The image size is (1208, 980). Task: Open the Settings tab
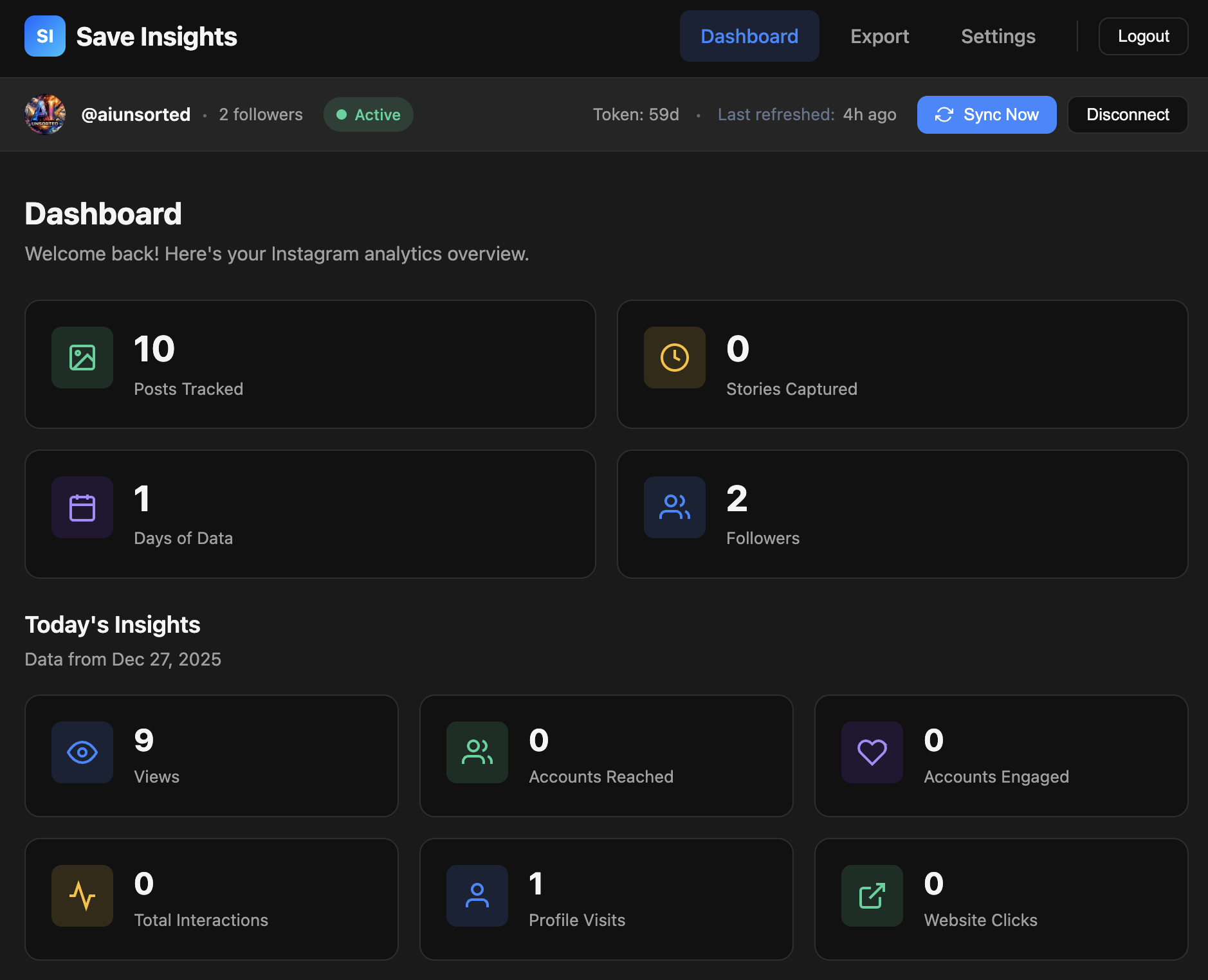click(x=998, y=36)
